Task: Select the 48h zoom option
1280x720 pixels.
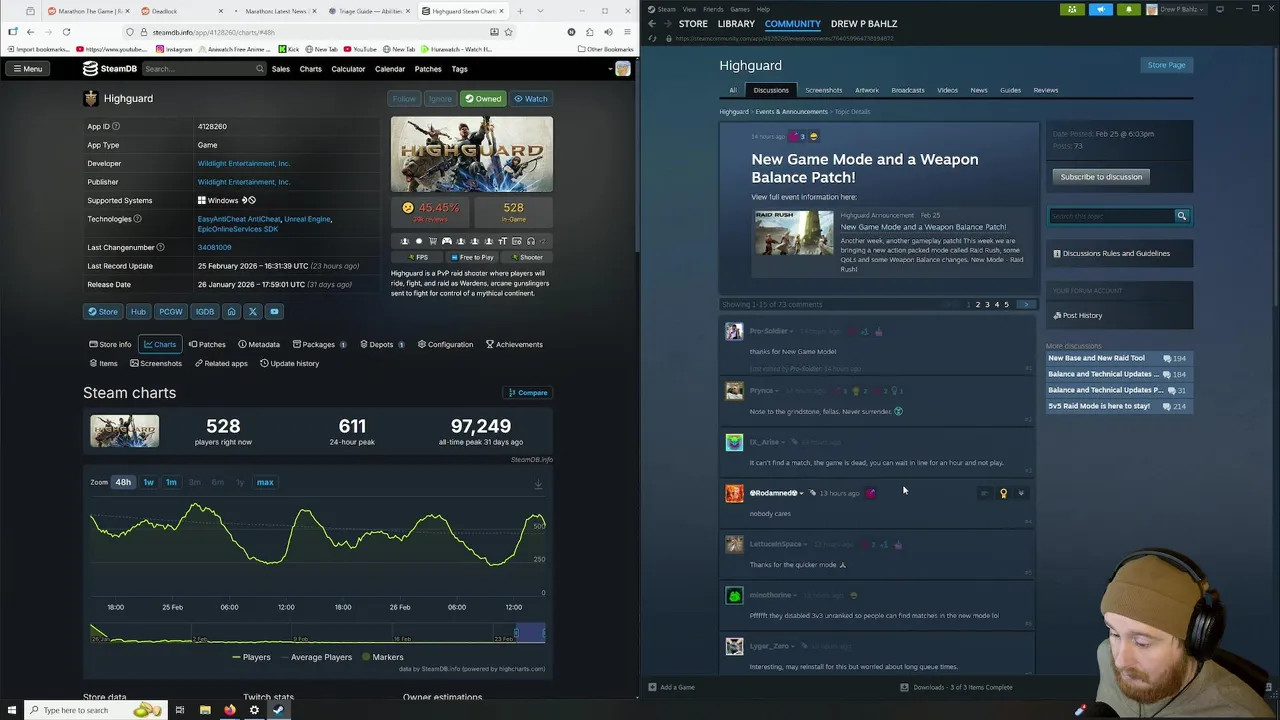Action: tap(123, 483)
